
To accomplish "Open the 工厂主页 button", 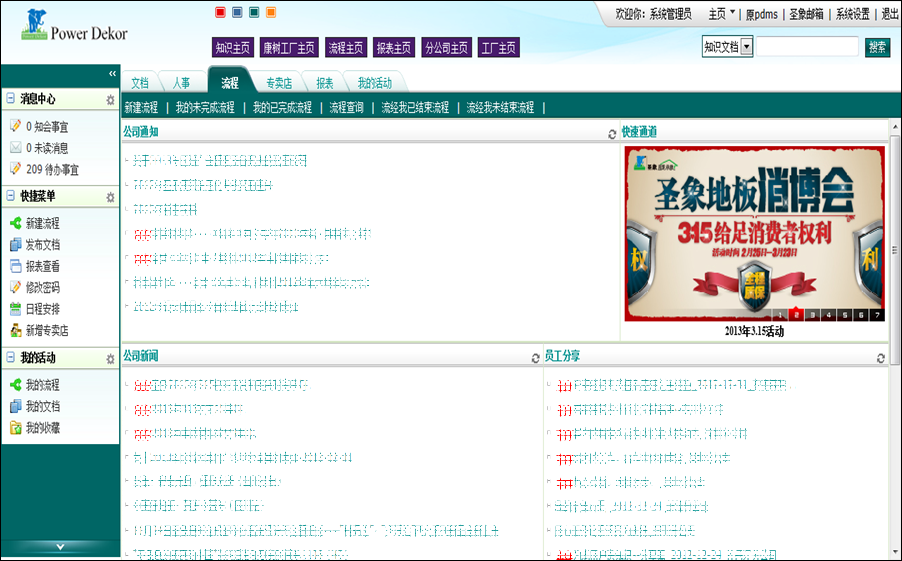I will pyautogui.click(x=499, y=48).
